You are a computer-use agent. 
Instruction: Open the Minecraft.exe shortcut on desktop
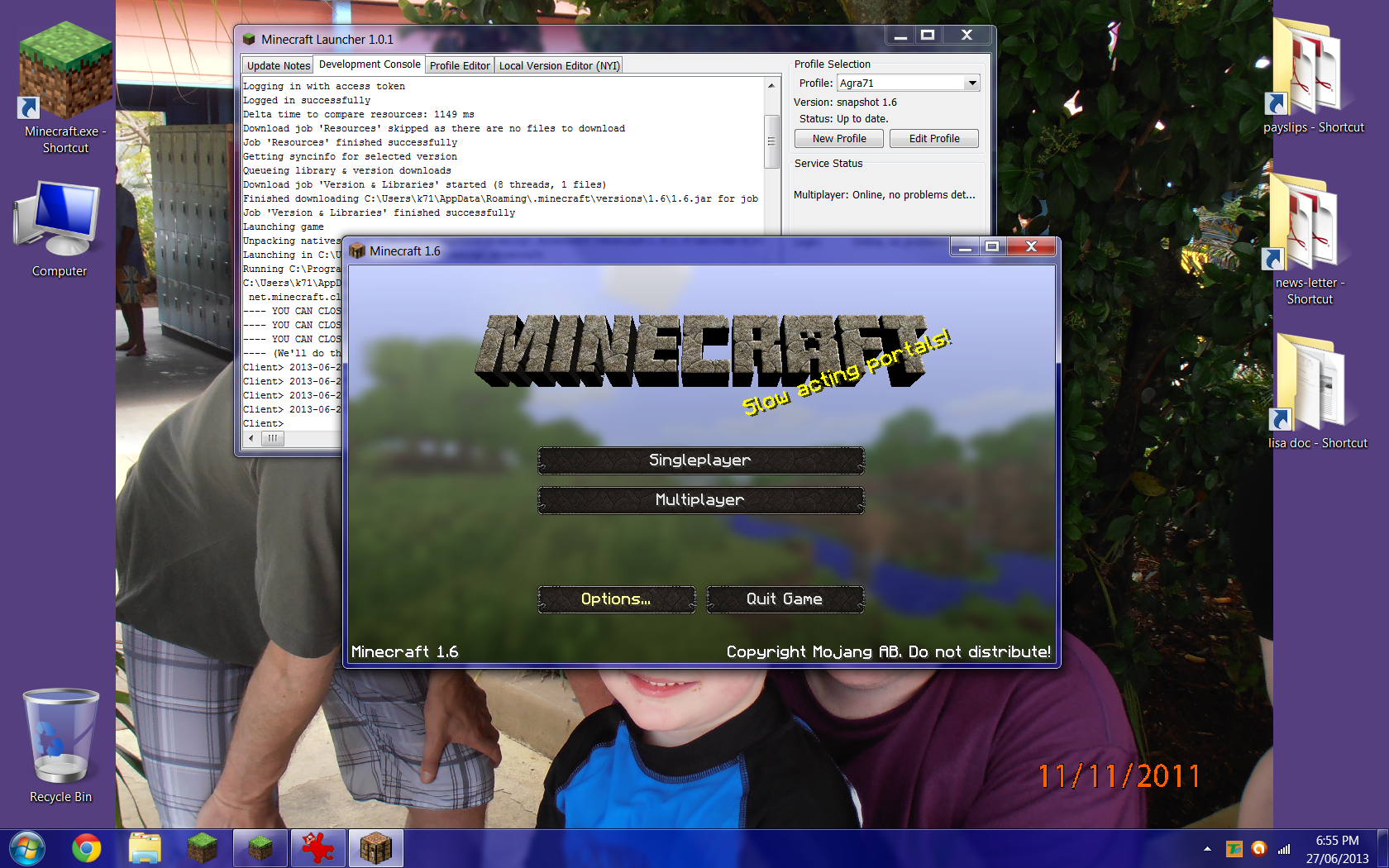pyautogui.click(x=65, y=87)
